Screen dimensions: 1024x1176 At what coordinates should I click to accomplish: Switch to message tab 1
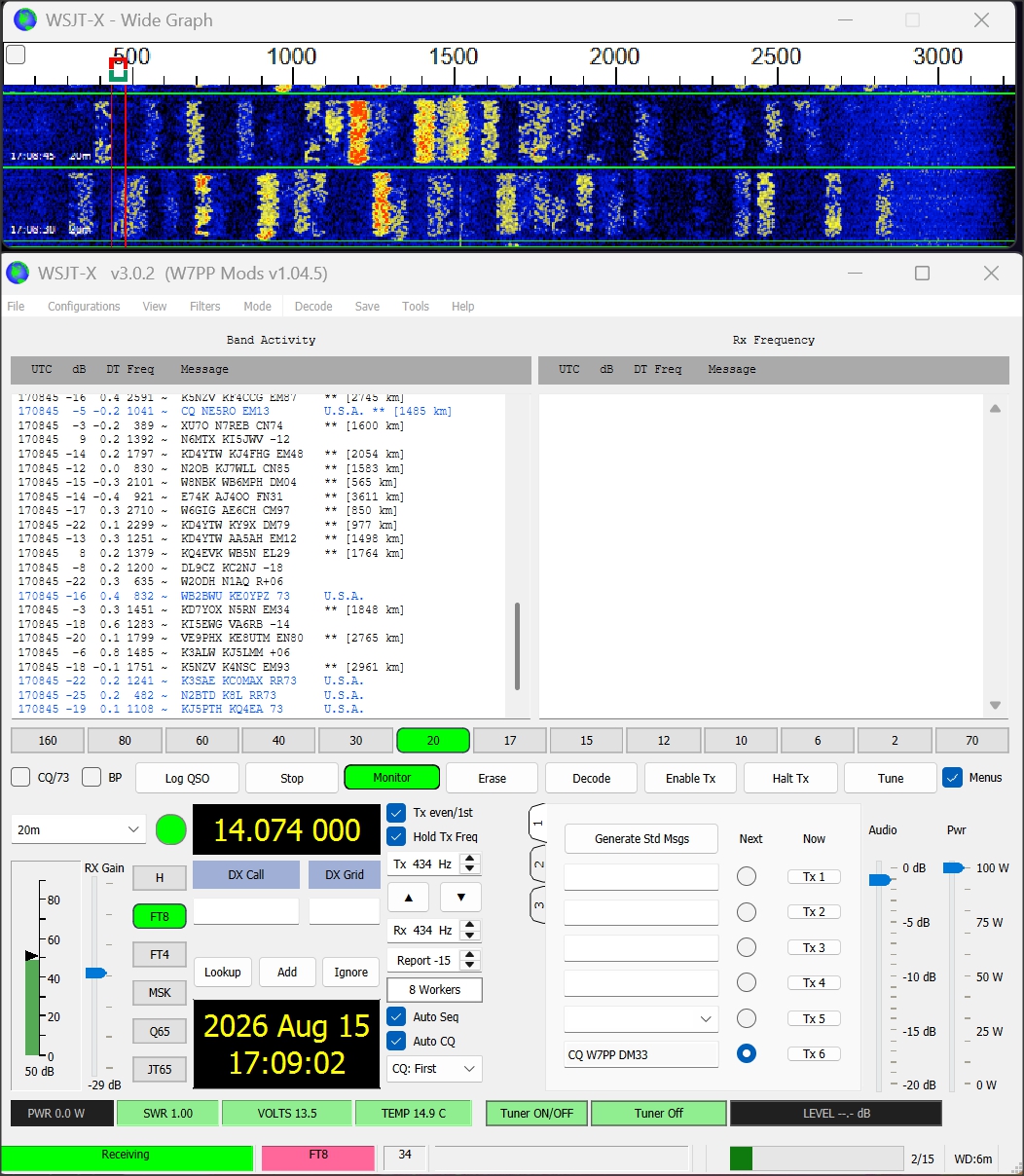[x=538, y=823]
